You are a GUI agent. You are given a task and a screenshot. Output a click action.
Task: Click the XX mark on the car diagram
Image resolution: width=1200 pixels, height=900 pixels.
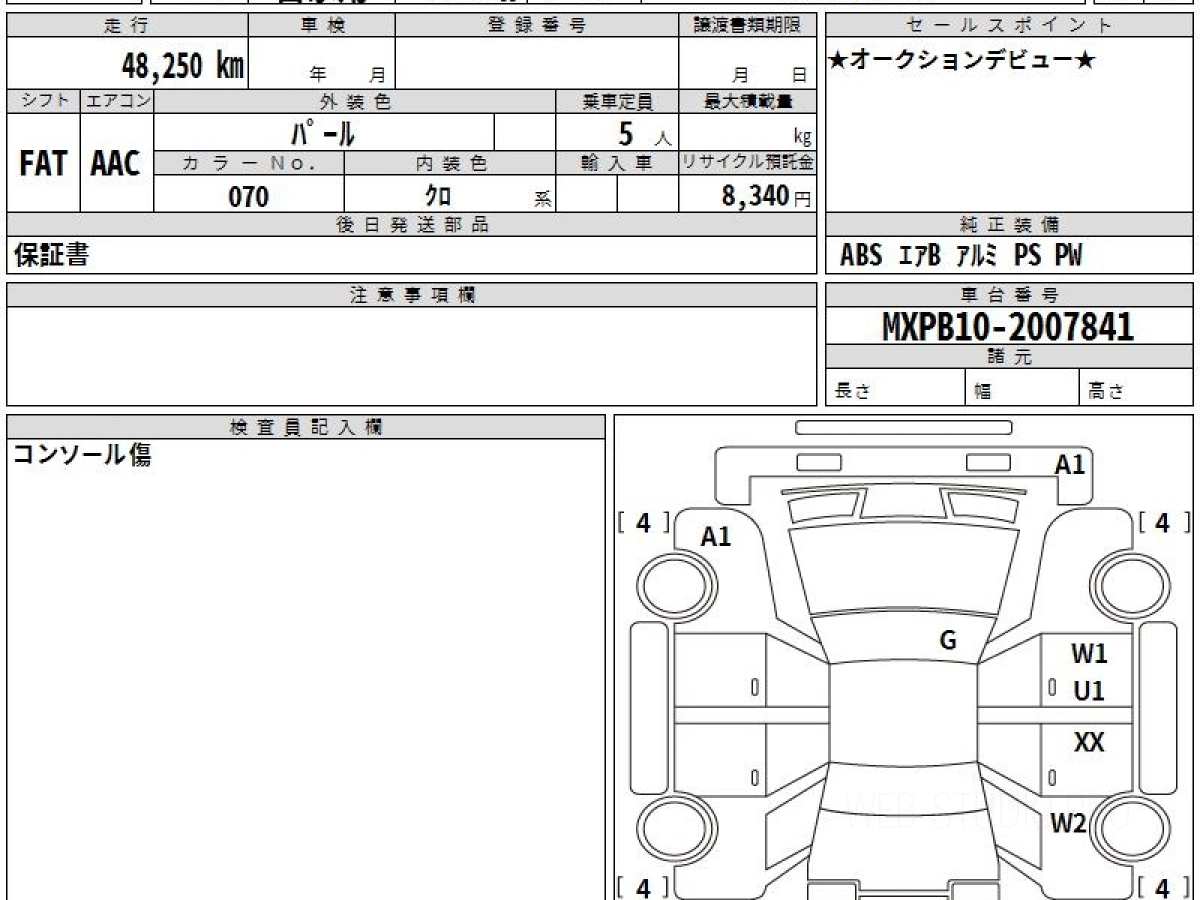(x=1089, y=743)
